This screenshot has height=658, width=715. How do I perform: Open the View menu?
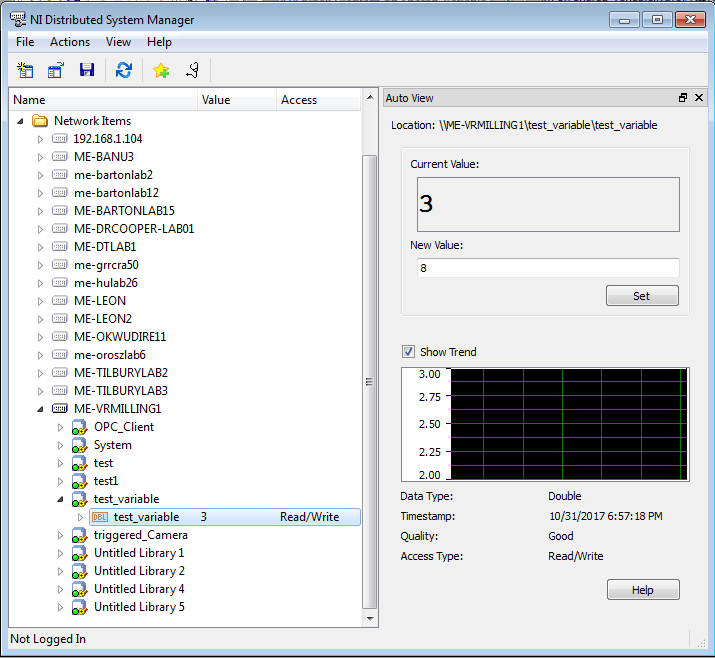point(119,42)
